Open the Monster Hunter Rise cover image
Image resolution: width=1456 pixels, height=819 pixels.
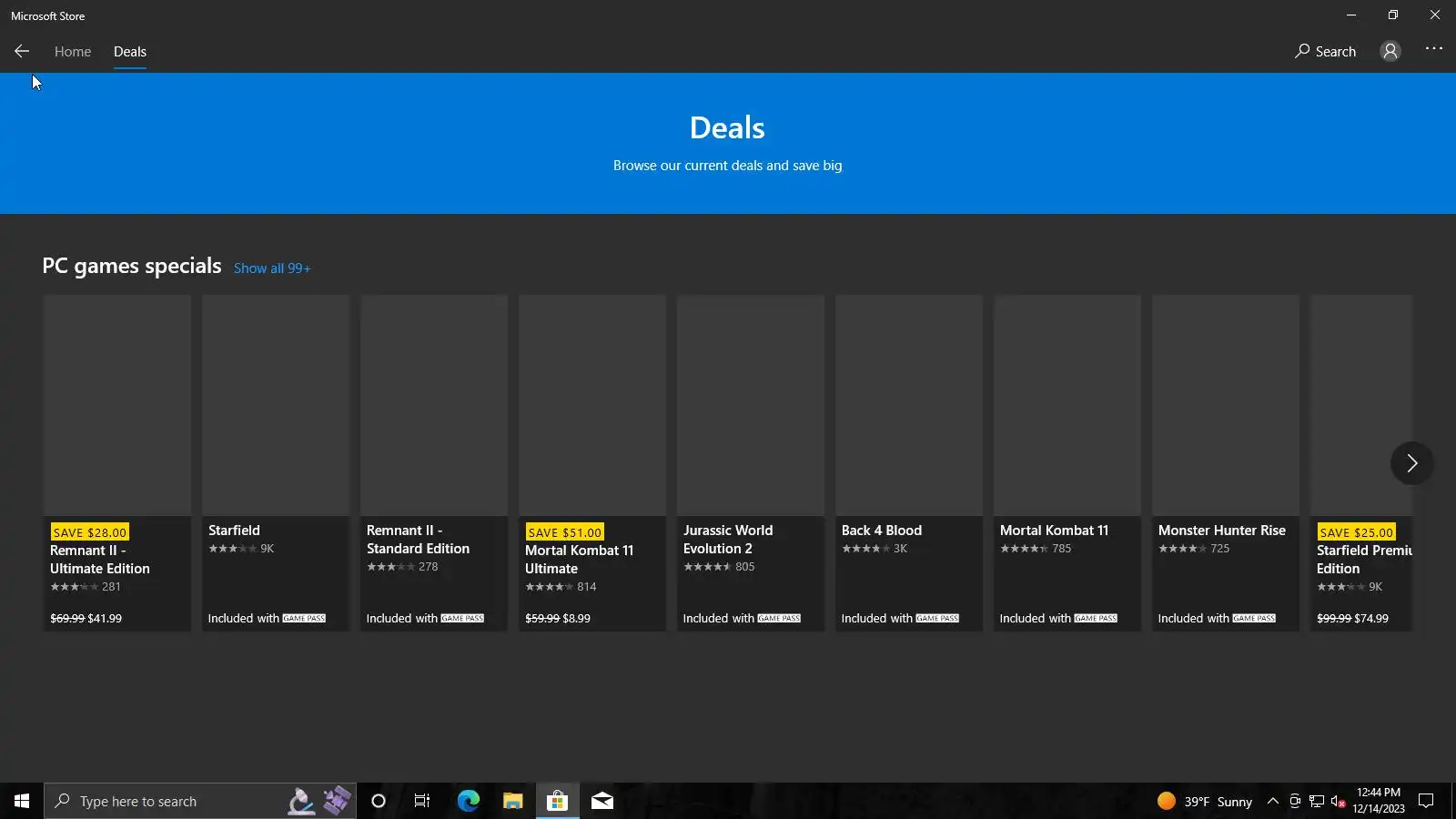click(x=1226, y=405)
